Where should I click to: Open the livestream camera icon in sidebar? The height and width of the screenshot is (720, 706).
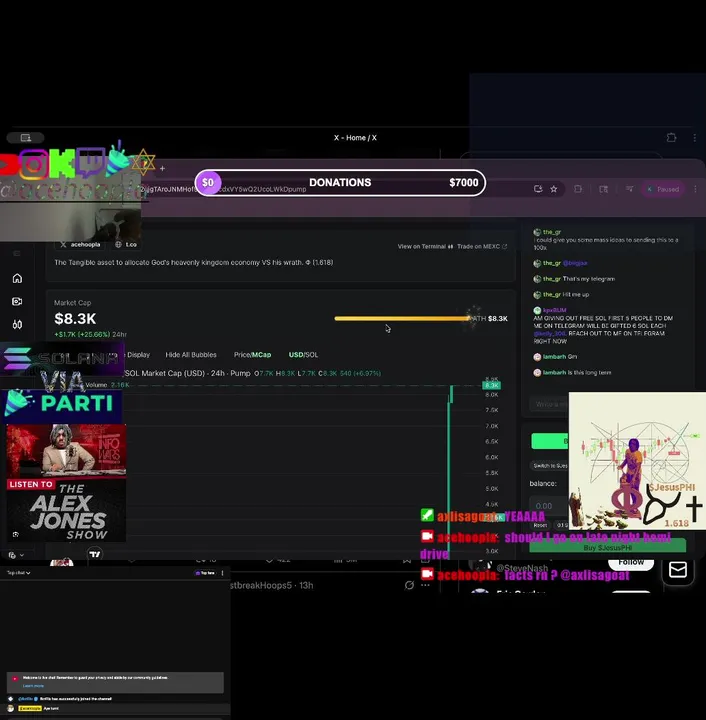pos(17,301)
